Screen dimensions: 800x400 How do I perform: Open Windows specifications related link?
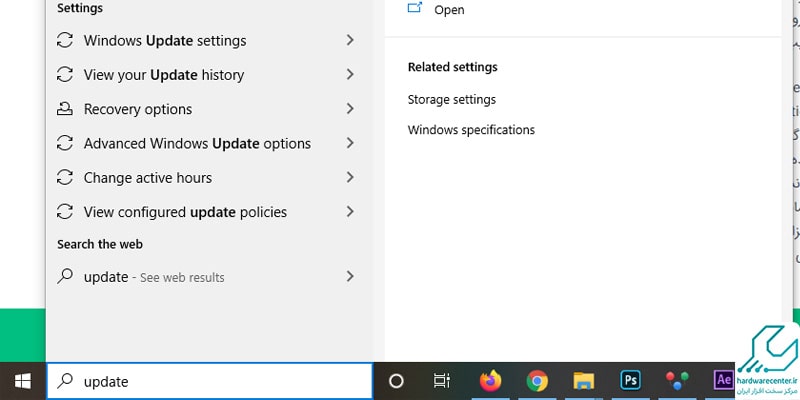[x=471, y=130]
